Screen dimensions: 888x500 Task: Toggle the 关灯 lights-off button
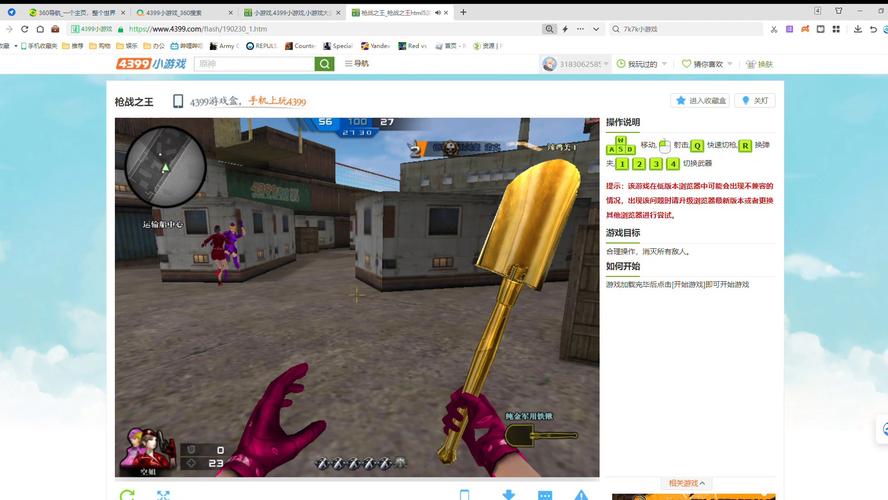click(x=755, y=101)
